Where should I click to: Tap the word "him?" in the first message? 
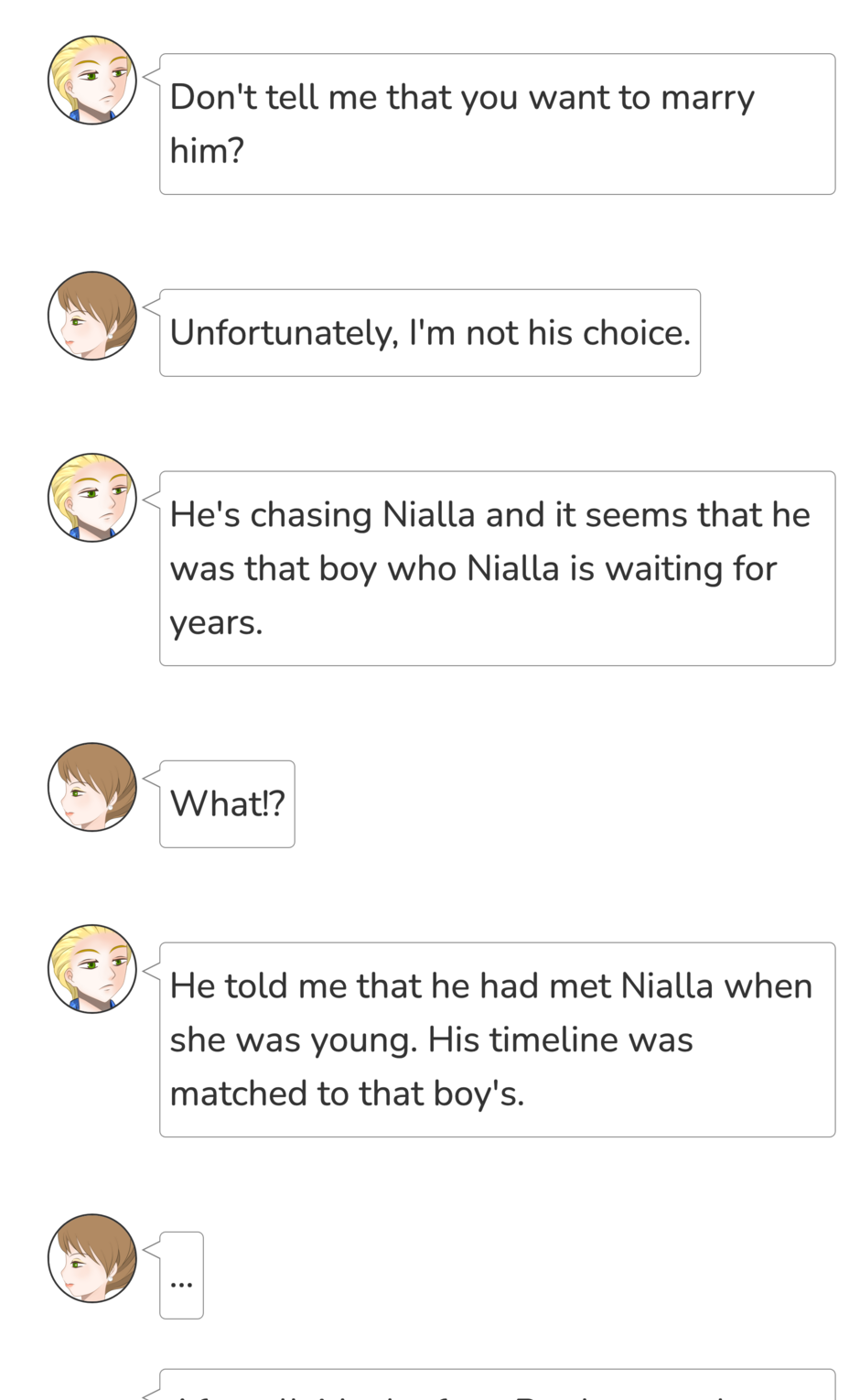click(207, 151)
